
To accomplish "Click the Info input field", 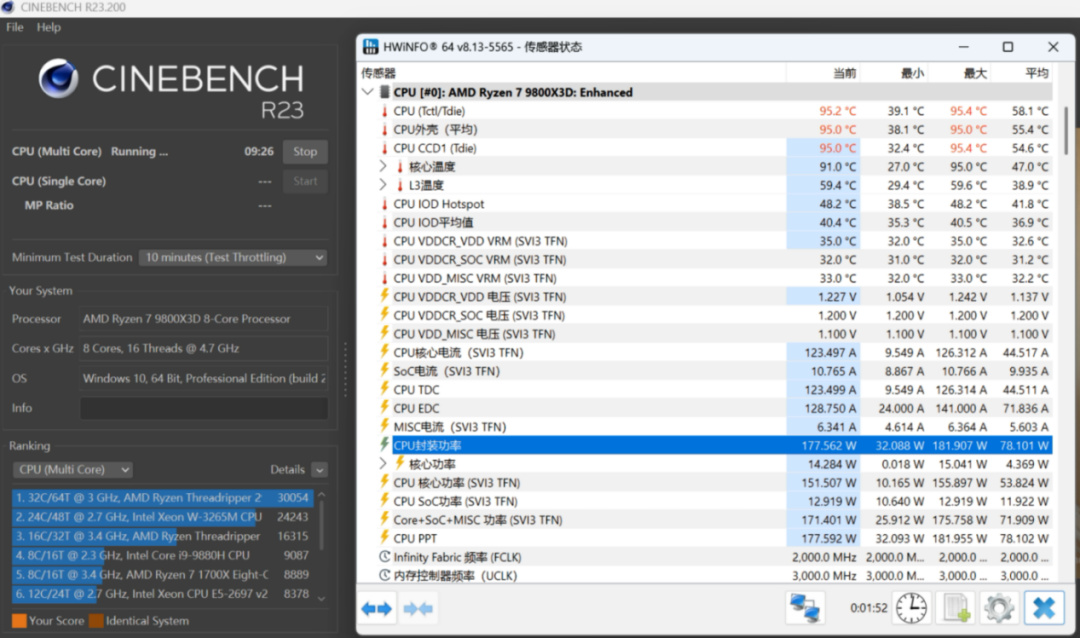I will pyautogui.click(x=203, y=408).
